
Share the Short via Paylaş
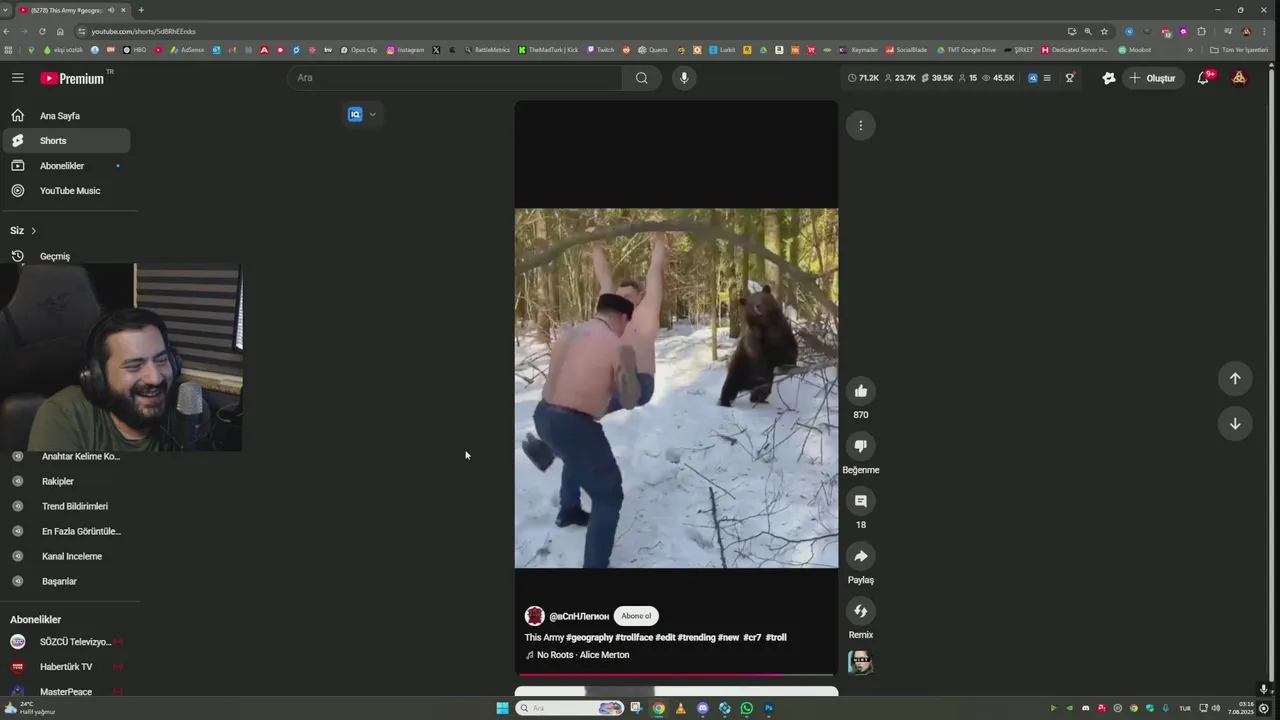(861, 555)
